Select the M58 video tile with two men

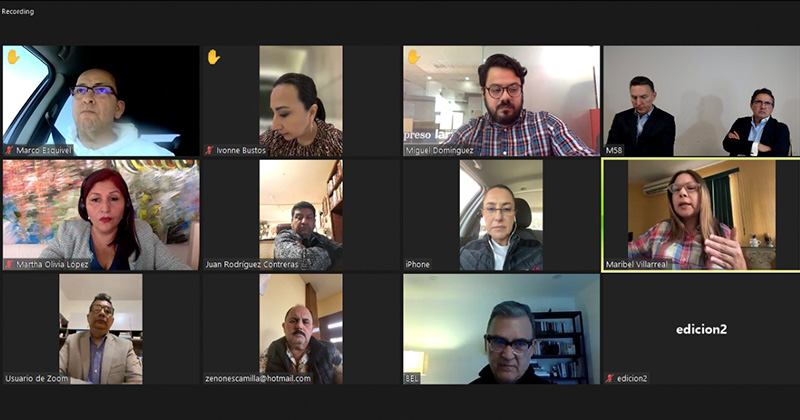coord(702,101)
